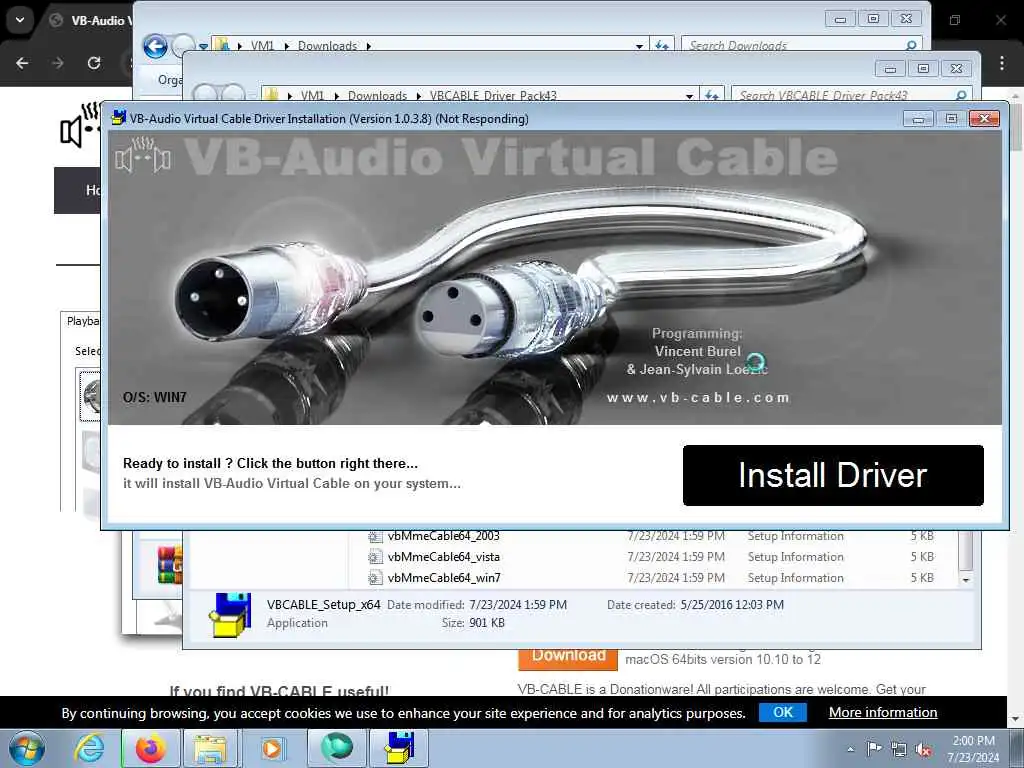Screen dimensions: 1024x768
Task: Click VBCABLE_Setup_x64 file name in details pane
Action: 323,605
